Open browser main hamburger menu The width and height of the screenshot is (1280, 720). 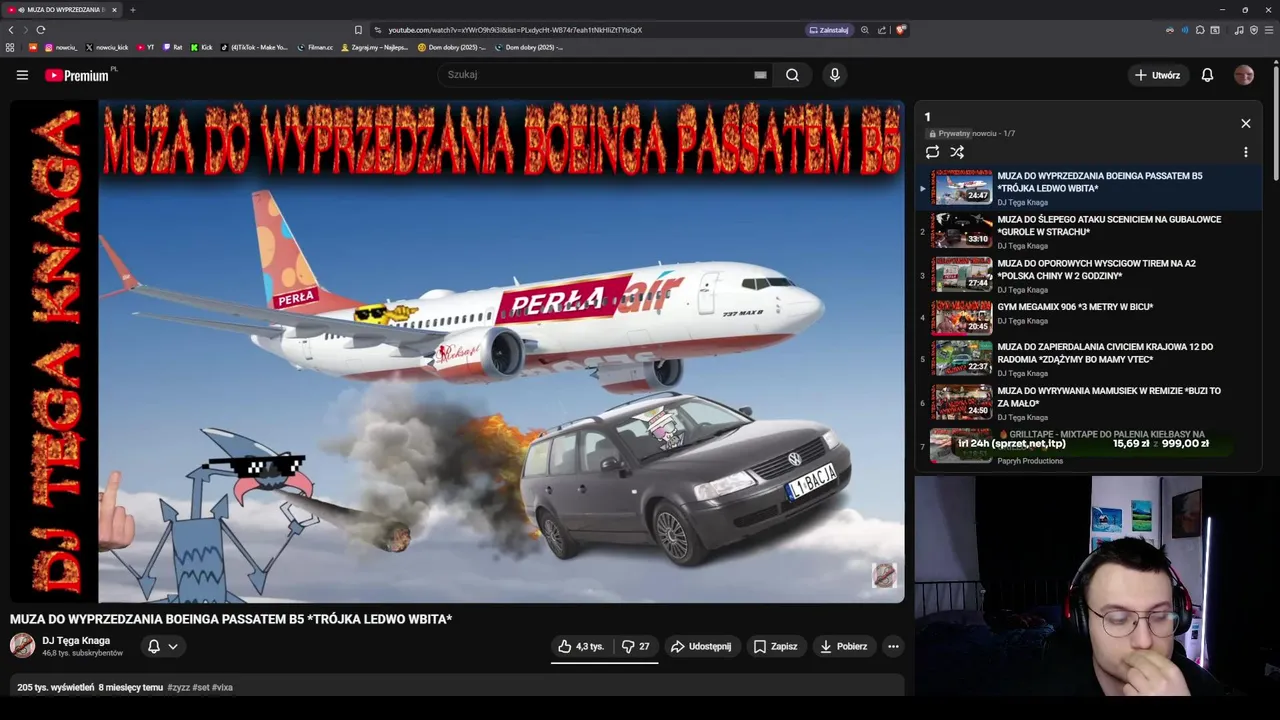click(1269, 30)
